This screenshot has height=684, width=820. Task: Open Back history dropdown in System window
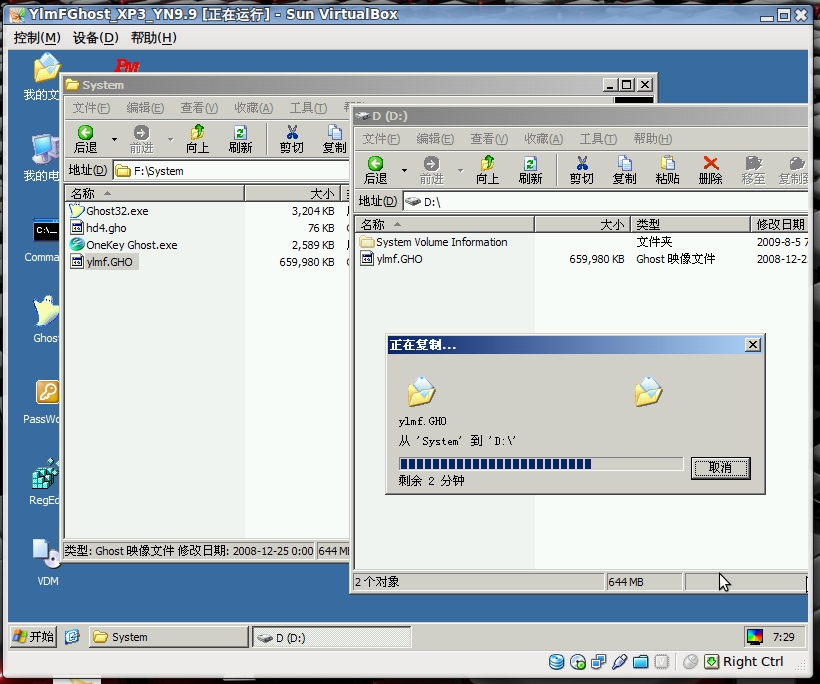click(x=114, y=140)
